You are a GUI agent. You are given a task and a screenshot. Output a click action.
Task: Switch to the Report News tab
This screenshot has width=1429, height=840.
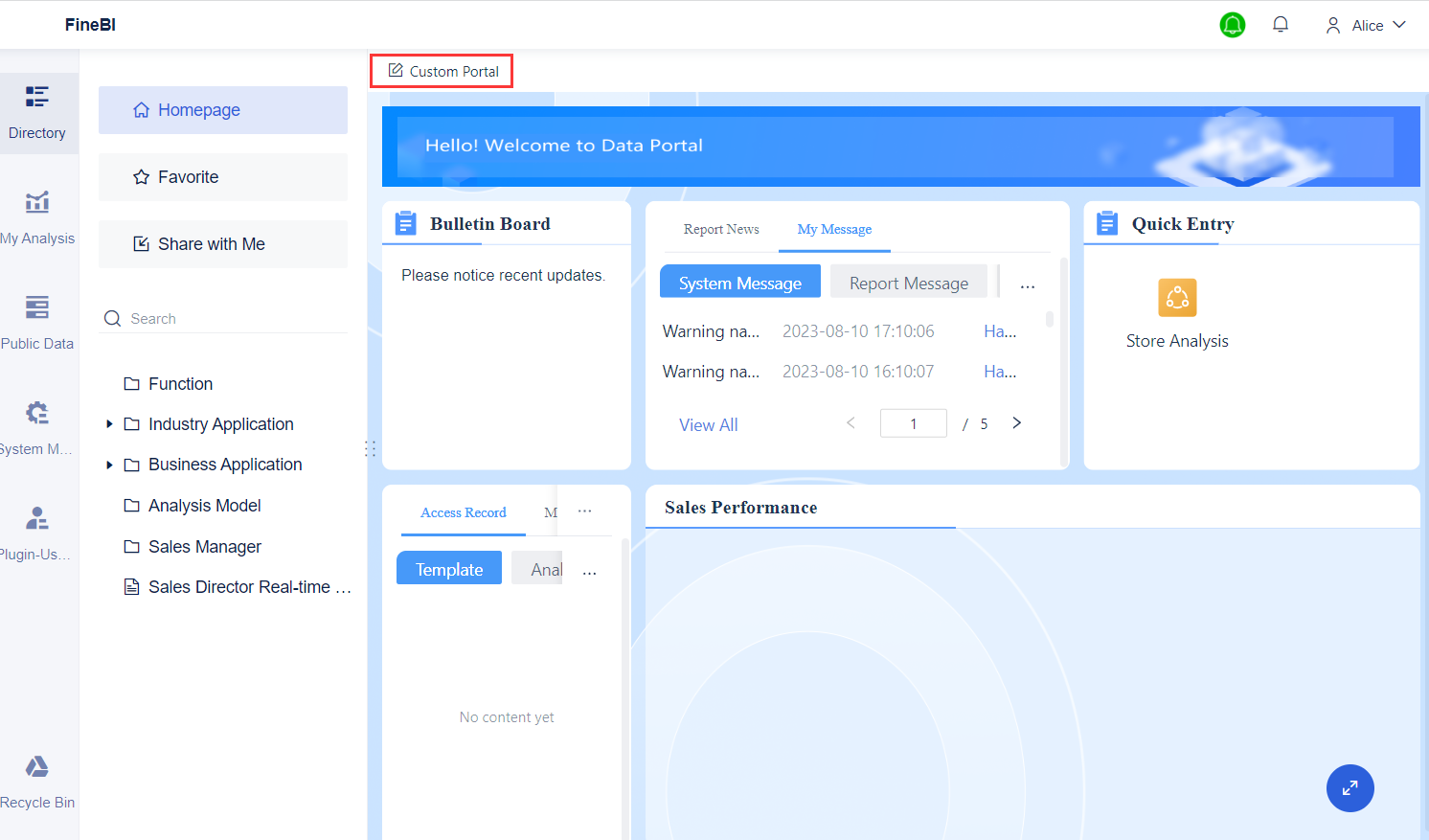pyautogui.click(x=721, y=229)
